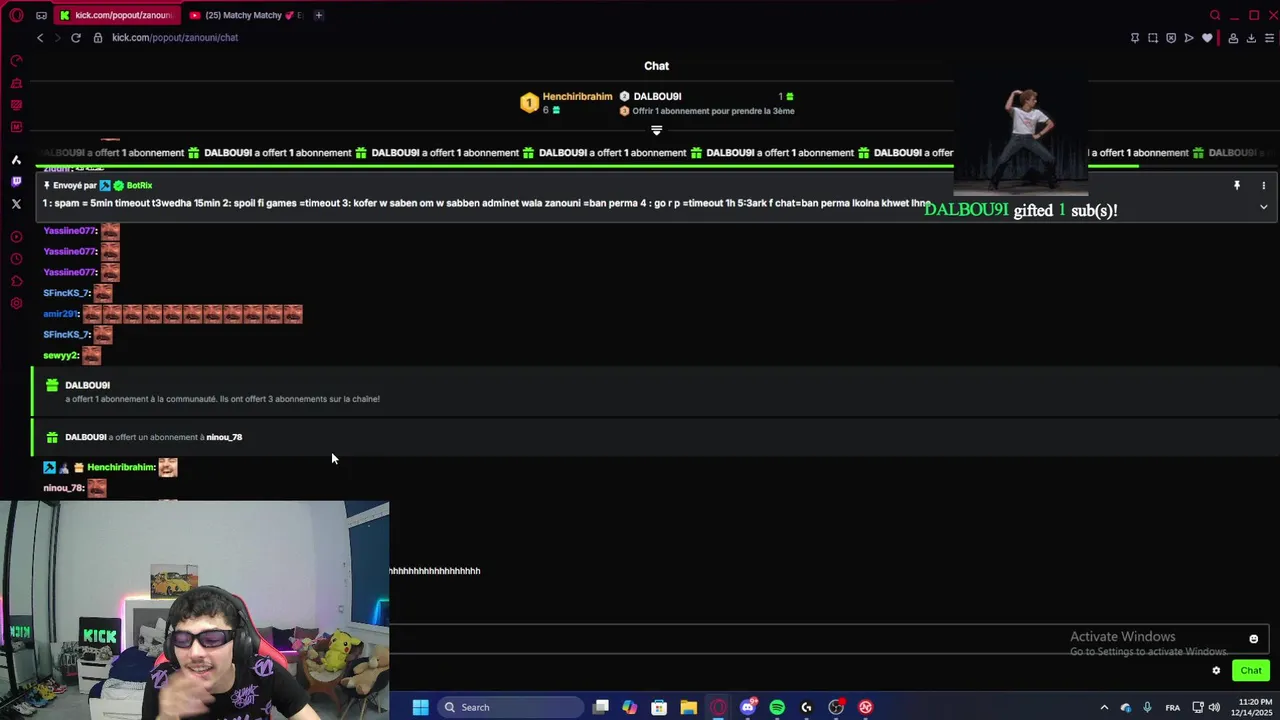This screenshot has width=1280, height=720.
Task: Show hidden system tray icons
Action: coord(1104,707)
